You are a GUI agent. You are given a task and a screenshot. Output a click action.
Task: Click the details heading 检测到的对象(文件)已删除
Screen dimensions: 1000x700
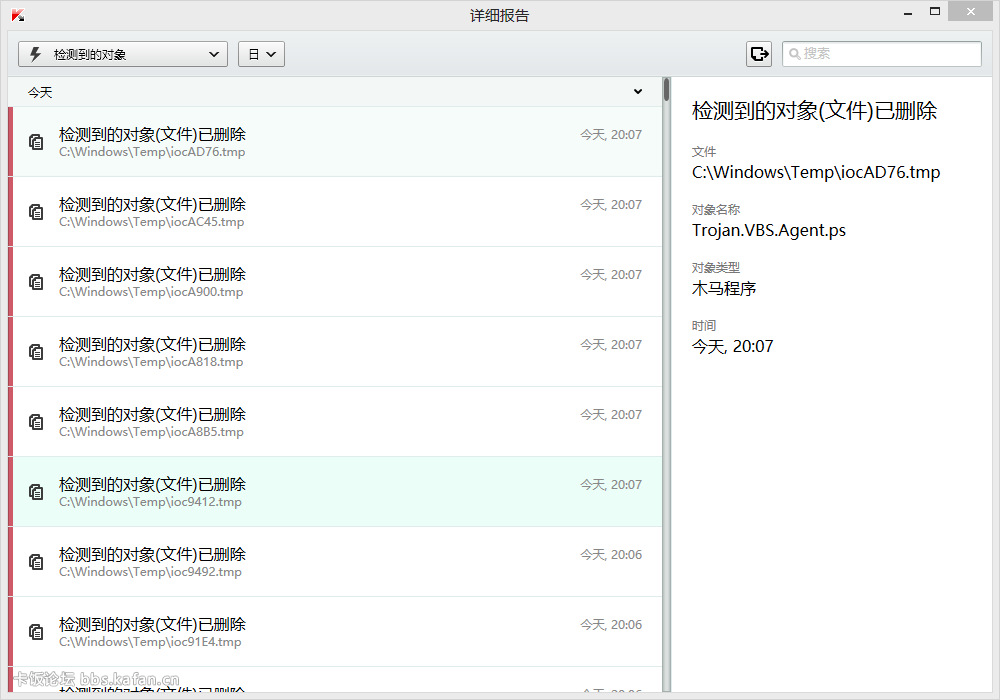[x=814, y=111]
